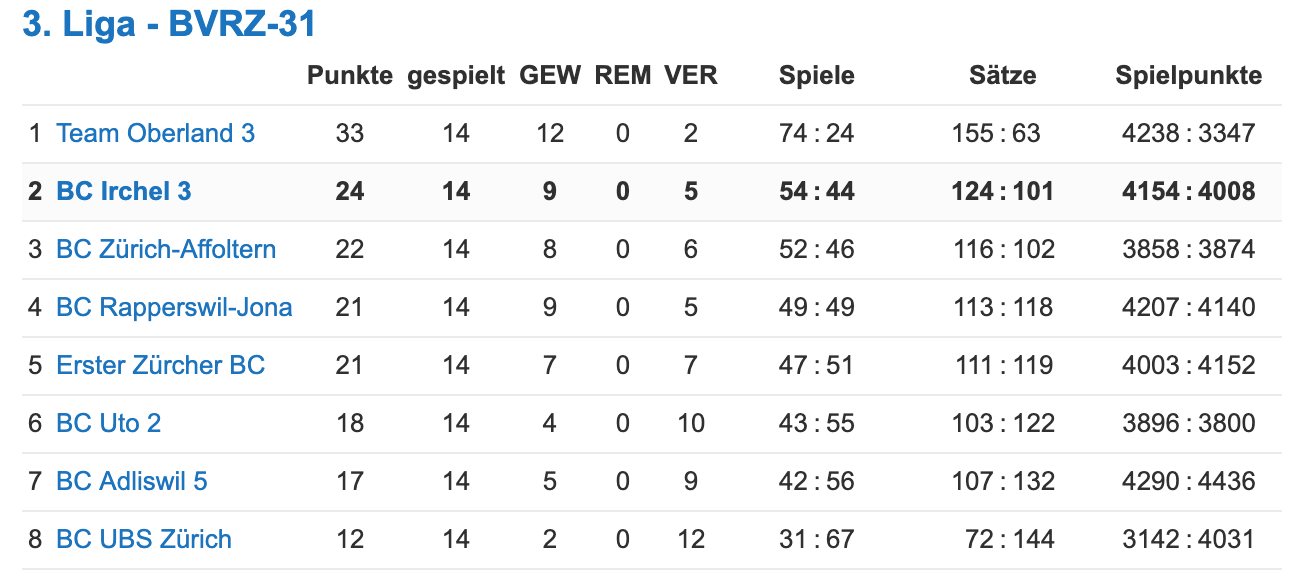Viewport: 1296px width, 582px height.
Task: Open the BC Irchel 3 team link
Action: coord(123,191)
